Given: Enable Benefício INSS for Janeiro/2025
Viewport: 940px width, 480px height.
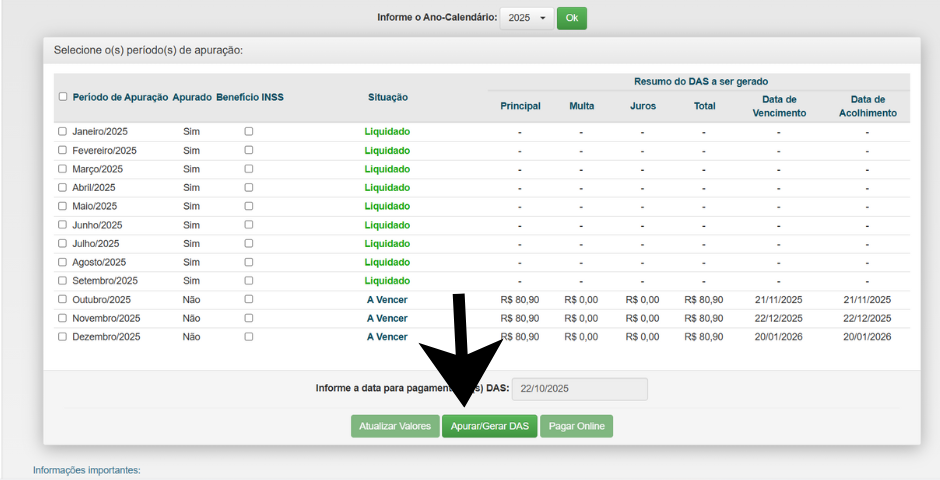Looking at the screenshot, I should pyautogui.click(x=249, y=131).
